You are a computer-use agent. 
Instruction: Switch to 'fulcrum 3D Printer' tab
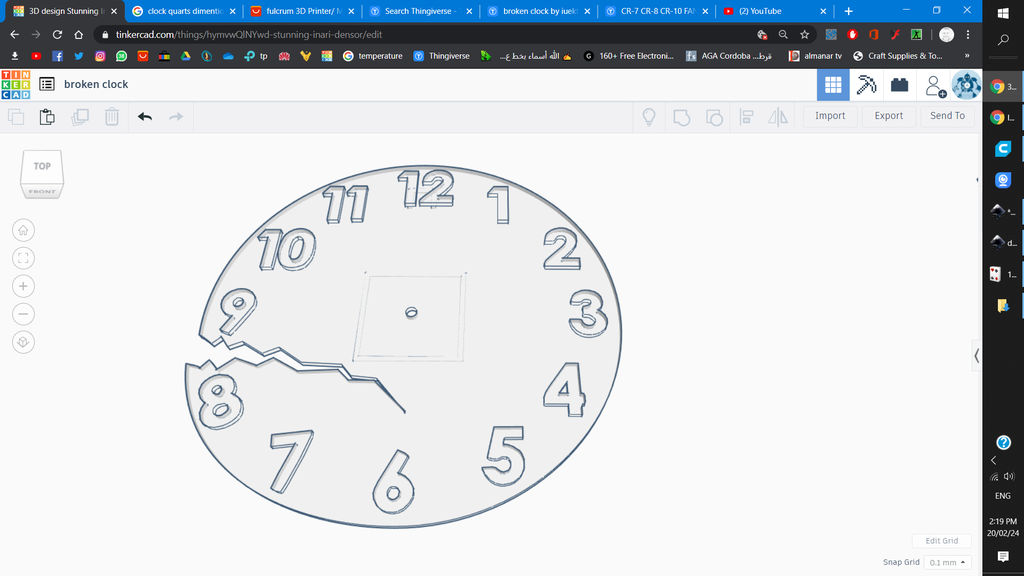[x=302, y=11]
